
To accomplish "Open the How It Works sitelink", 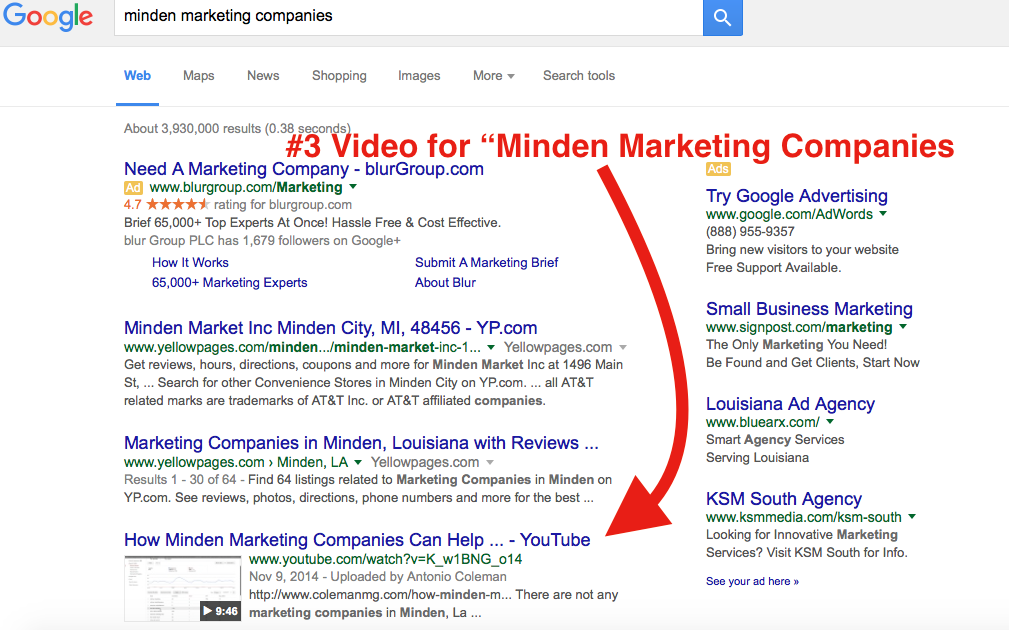I will (190, 263).
